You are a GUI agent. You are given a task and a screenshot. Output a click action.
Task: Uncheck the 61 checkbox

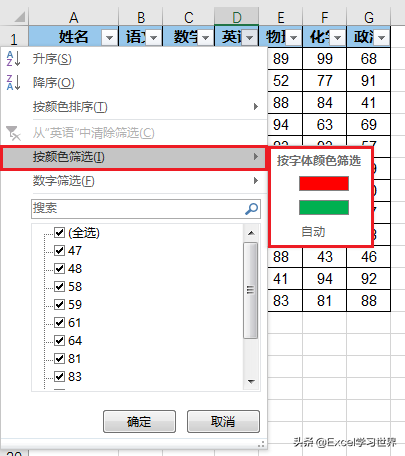pyautogui.click(x=59, y=322)
